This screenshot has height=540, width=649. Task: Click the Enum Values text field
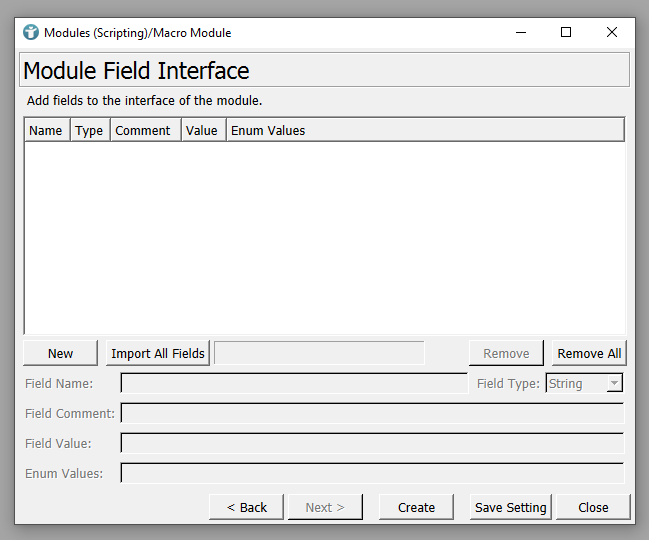tap(371, 473)
